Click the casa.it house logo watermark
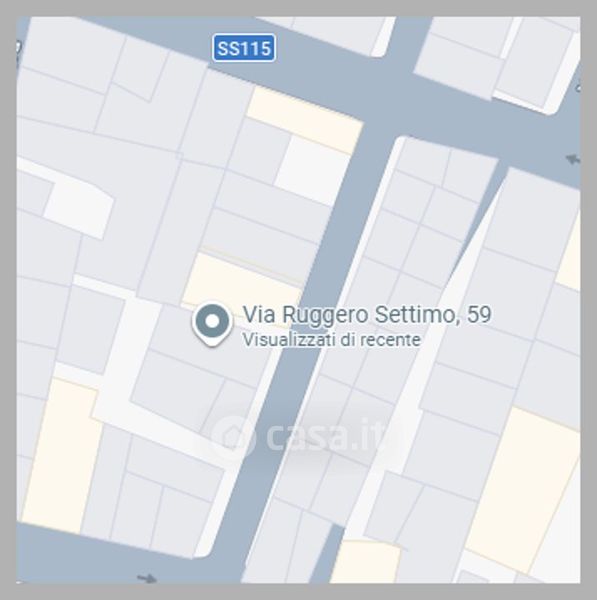The image size is (597, 600). [x=233, y=437]
